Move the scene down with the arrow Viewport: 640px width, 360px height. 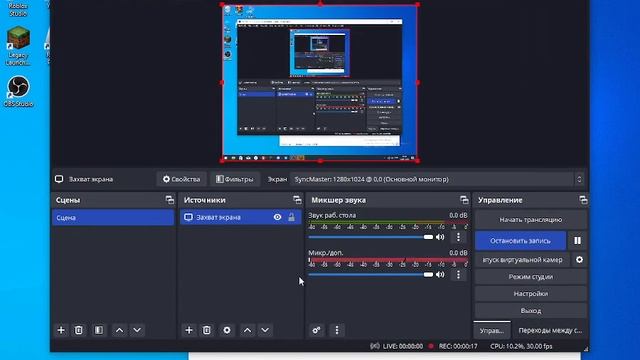click(x=137, y=330)
